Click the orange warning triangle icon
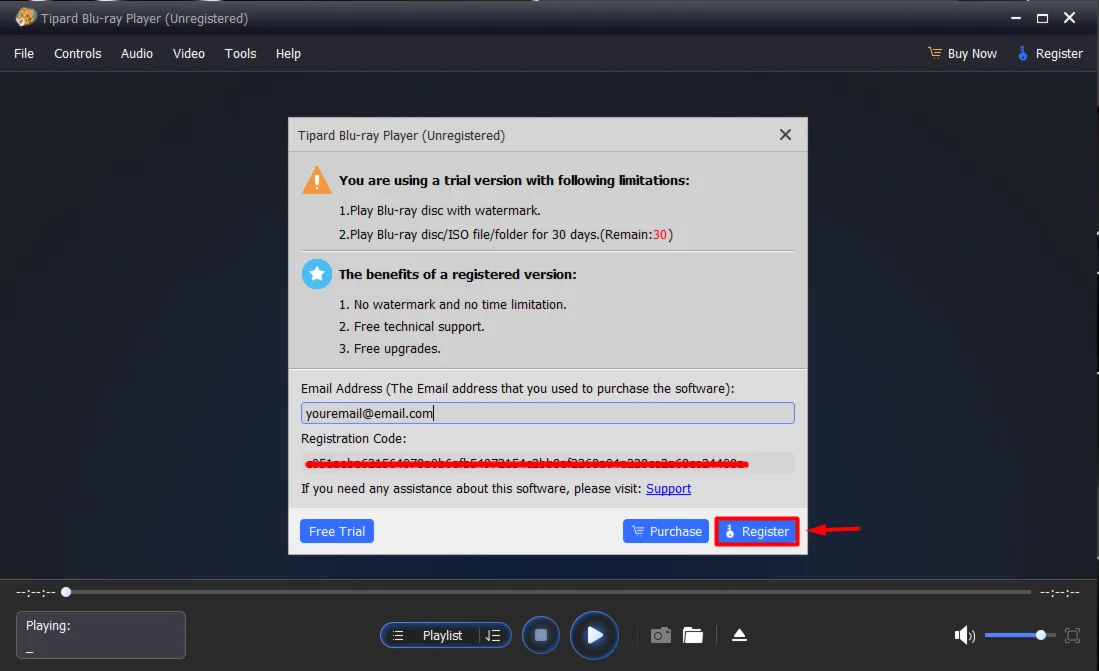 [316, 180]
